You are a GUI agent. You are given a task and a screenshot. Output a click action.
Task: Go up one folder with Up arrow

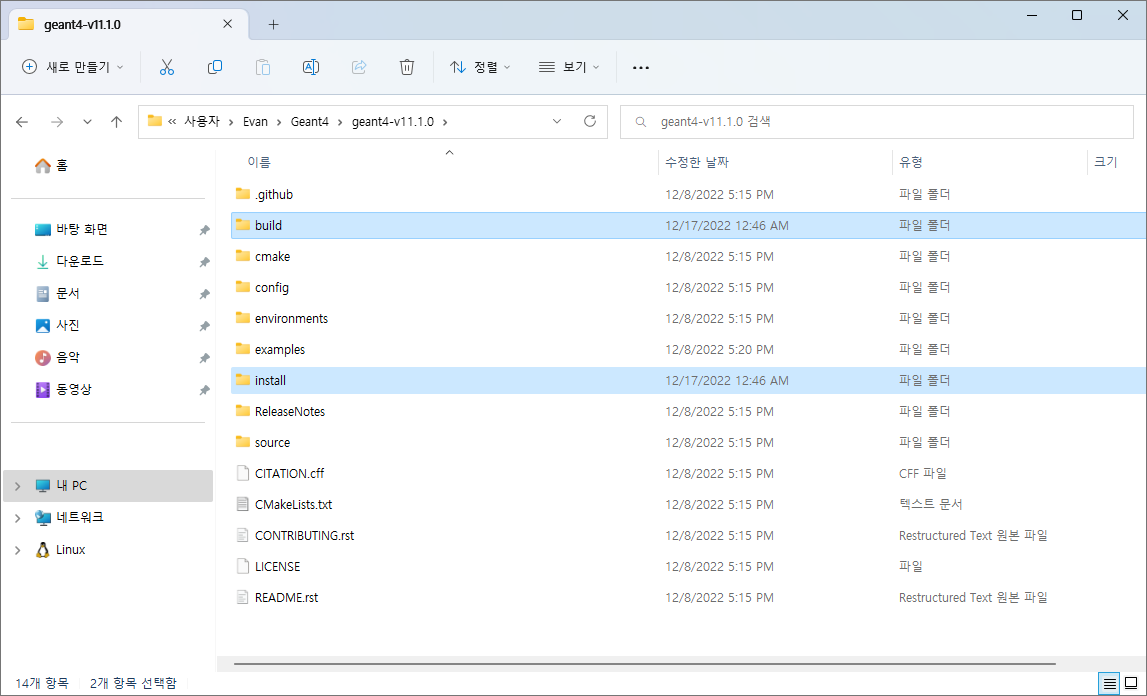coord(116,121)
